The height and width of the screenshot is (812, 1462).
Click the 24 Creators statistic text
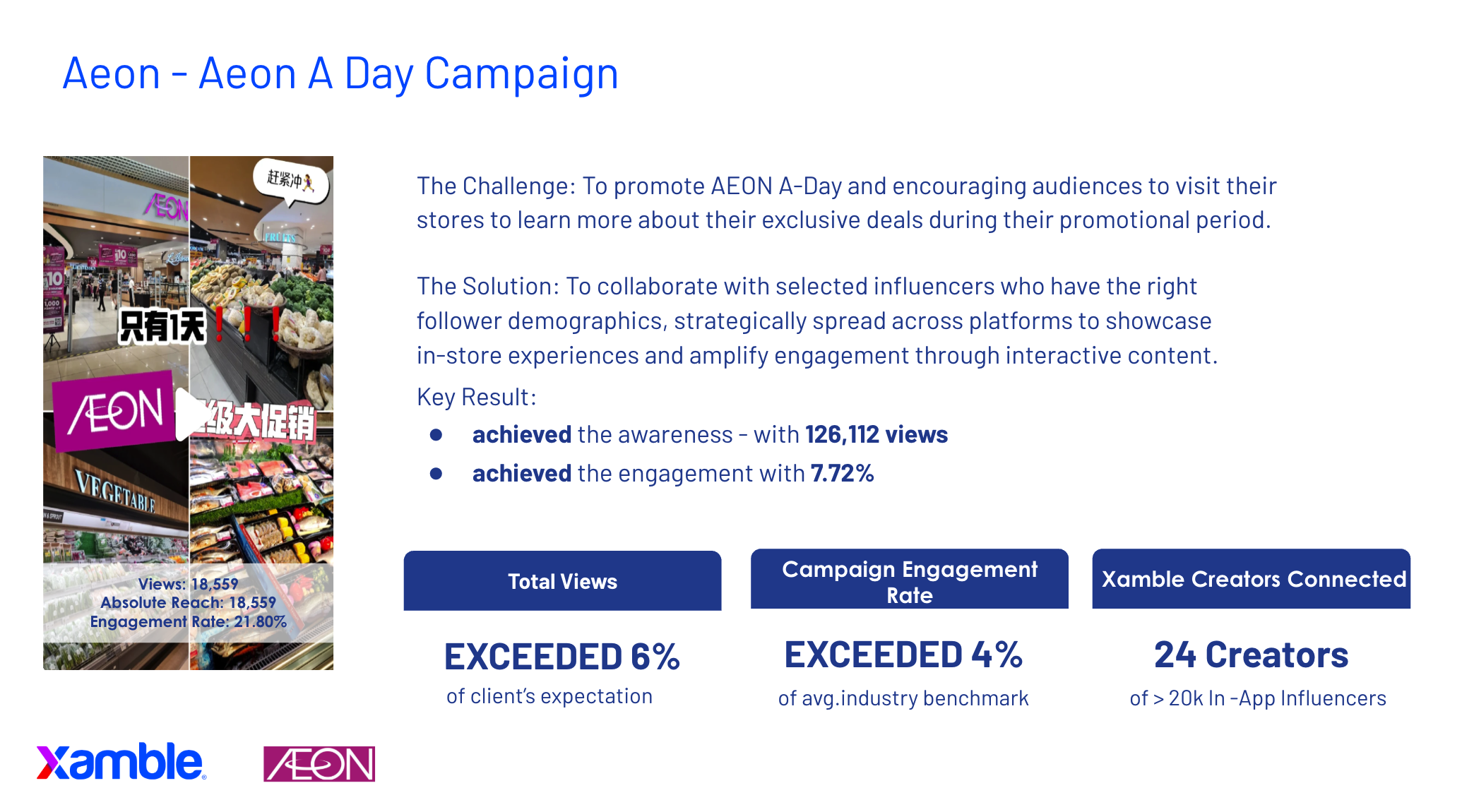pyautogui.click(x=1251, y=655)
